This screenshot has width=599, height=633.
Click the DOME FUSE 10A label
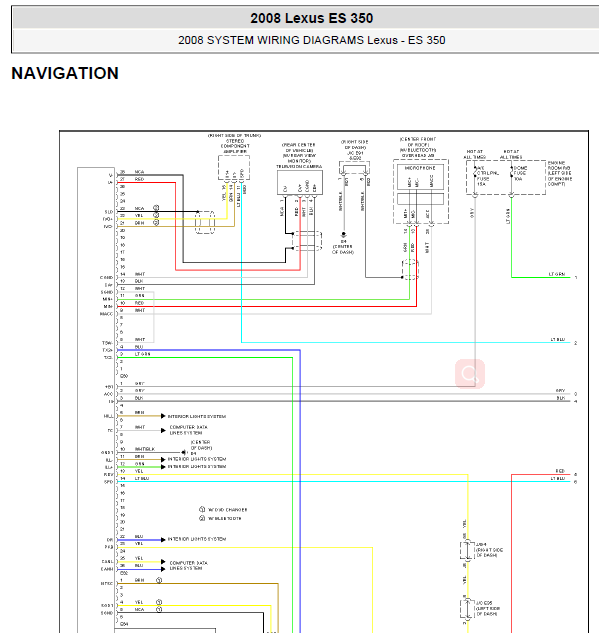(520, 173)
